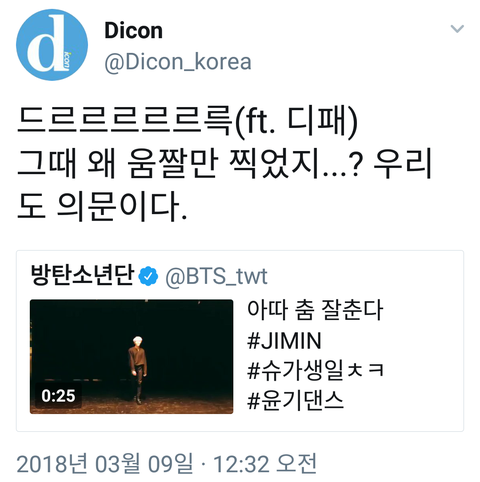The image size is (480, 482).
Task: Visit the @Dicon_korea handle
Action: pos(178,62)
